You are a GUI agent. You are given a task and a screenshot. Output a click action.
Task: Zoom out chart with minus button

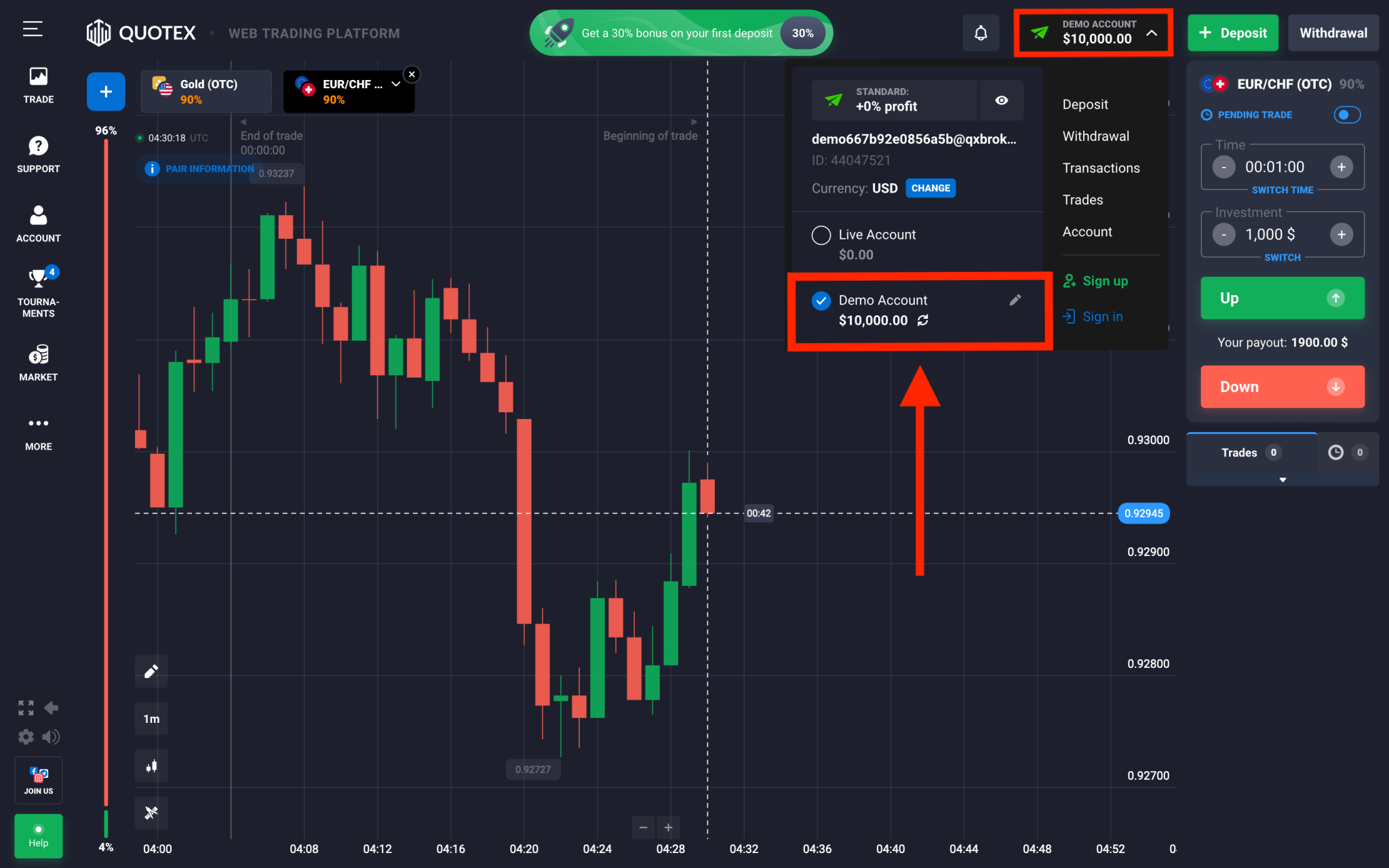coord(643,827)
